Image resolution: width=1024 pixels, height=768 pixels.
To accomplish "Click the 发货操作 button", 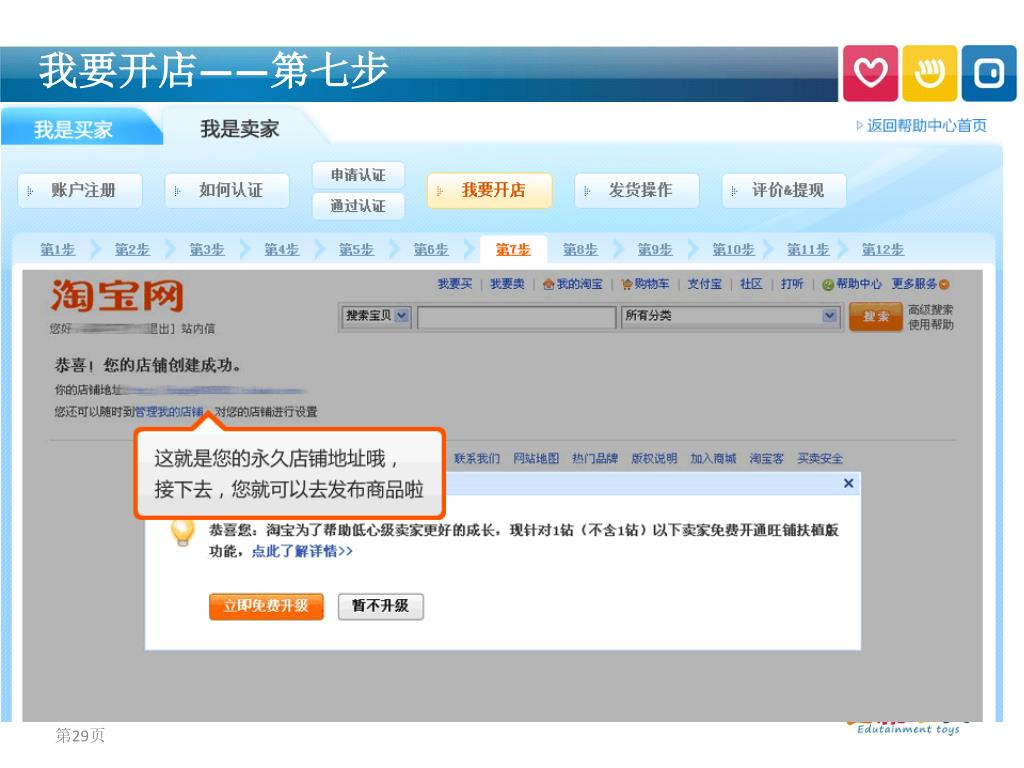I will (x=637, y=191).
